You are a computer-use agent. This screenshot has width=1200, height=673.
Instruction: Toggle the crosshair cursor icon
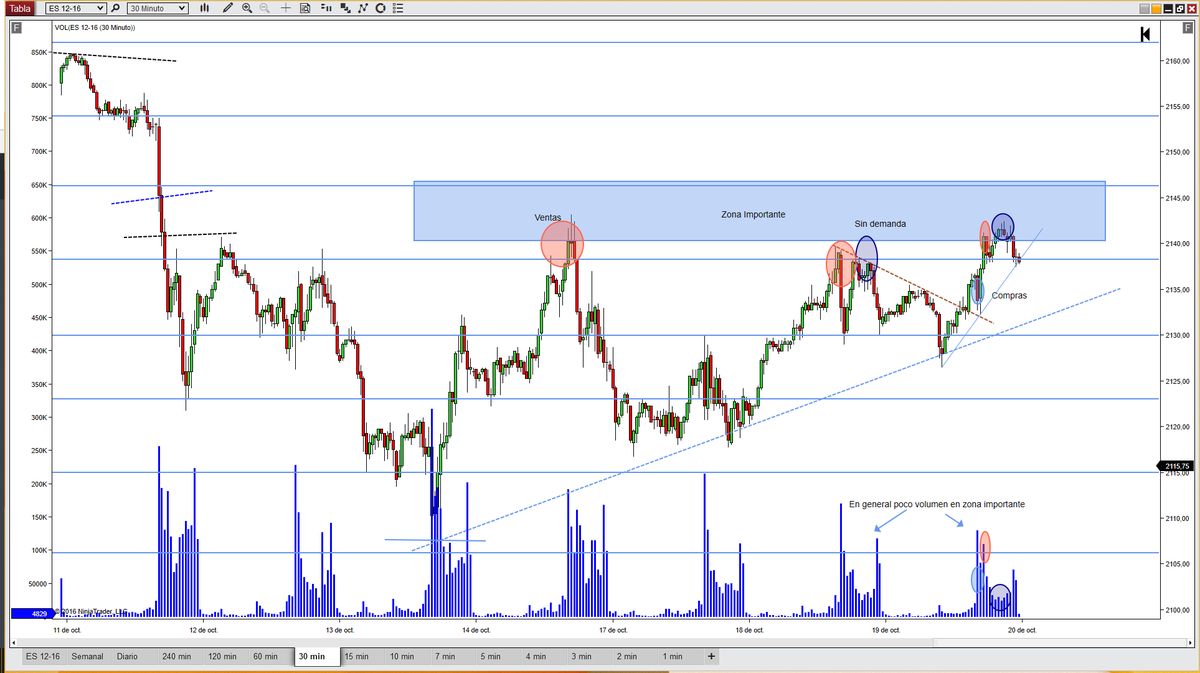(286, 8)
